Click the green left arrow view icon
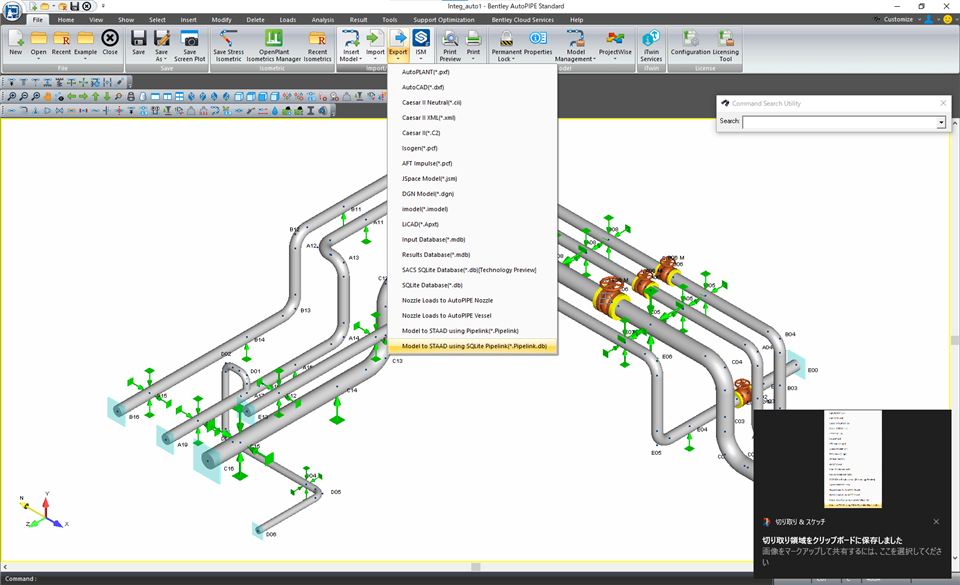 click(x=72, y=97)
